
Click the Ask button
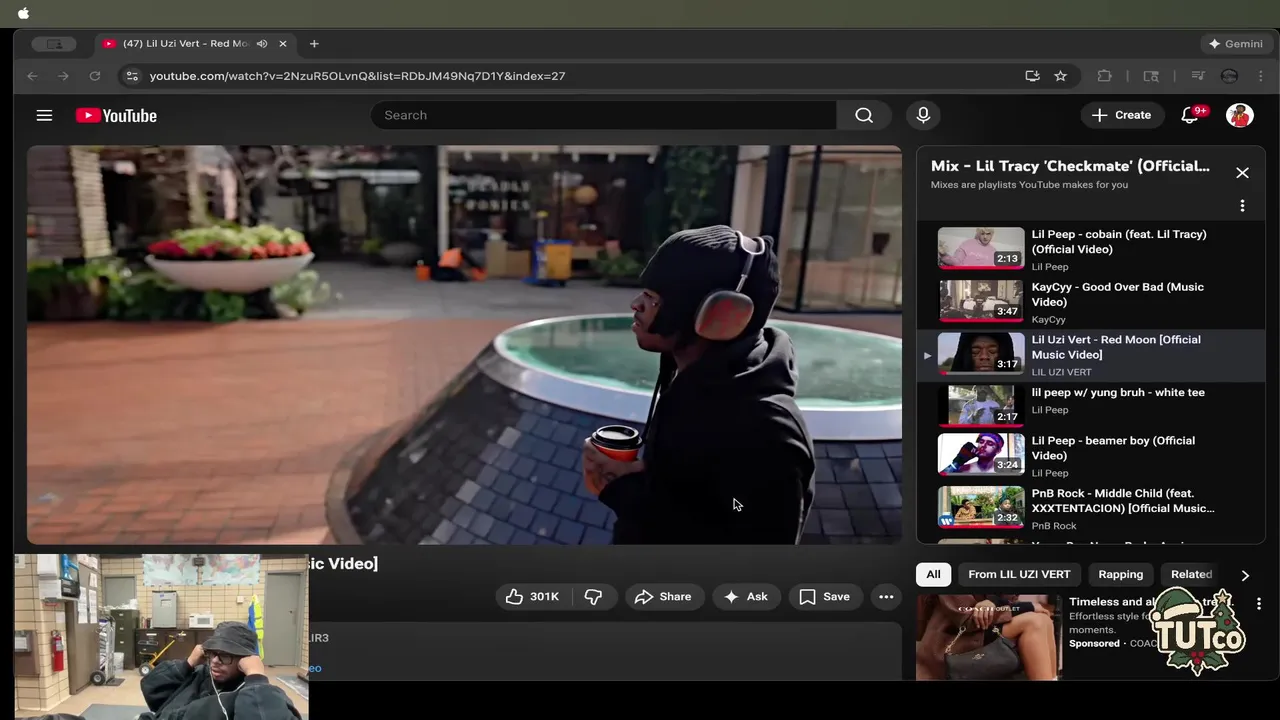coord(746,597)
